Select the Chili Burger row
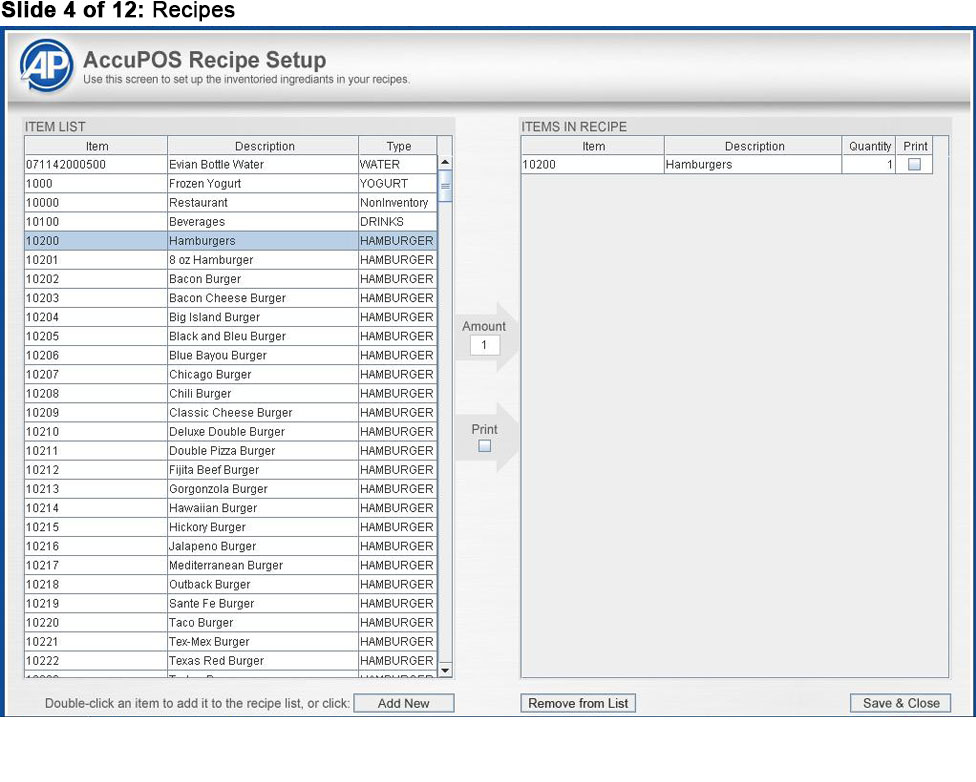This screenshot has width=976, height=782. coord(231,393)
